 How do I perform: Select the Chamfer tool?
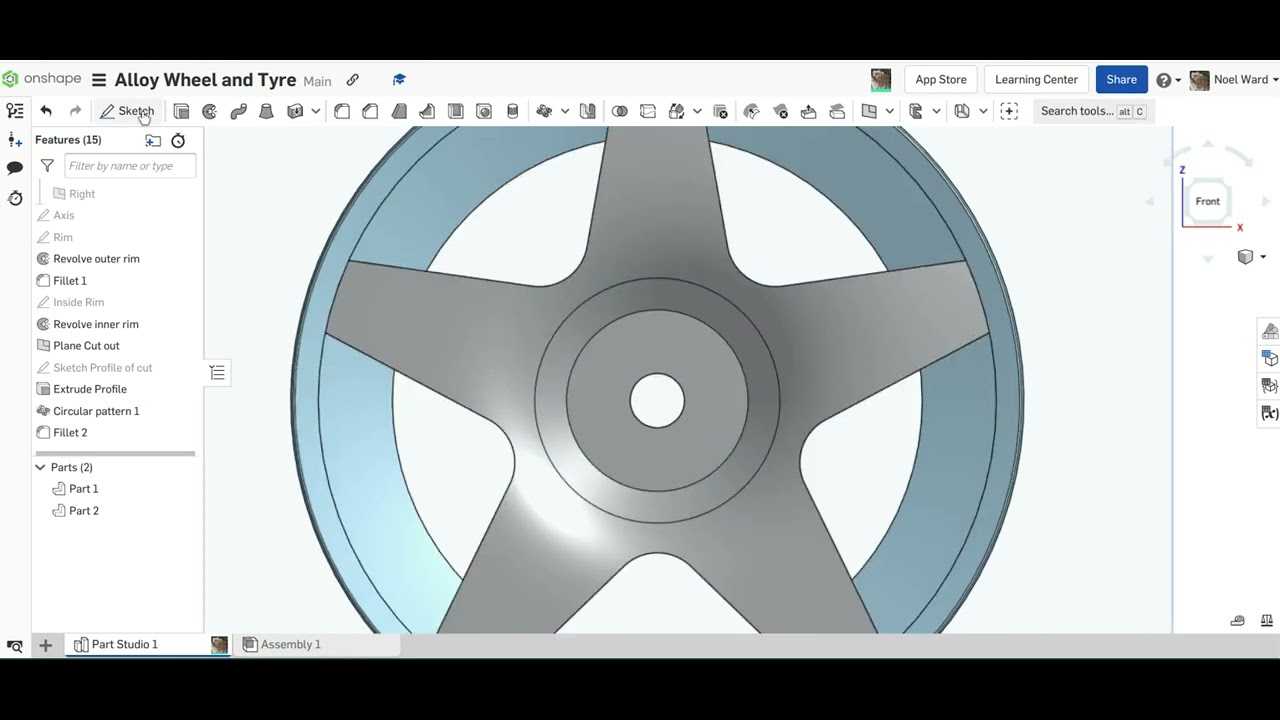point(370,111)
